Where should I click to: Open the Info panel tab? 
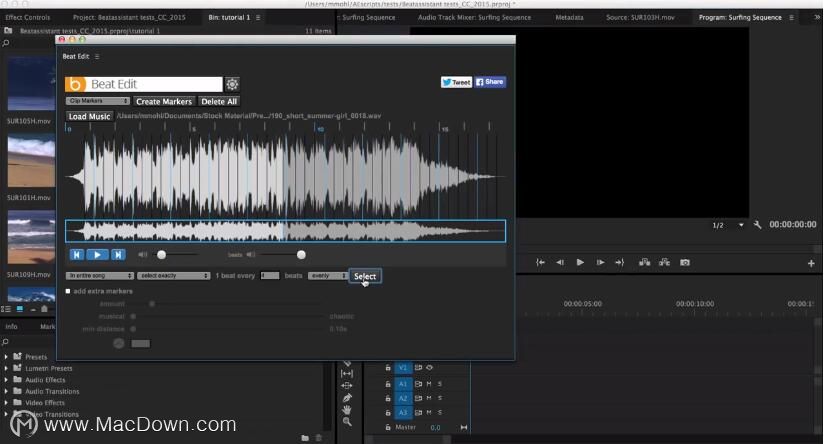coord(12,327)
